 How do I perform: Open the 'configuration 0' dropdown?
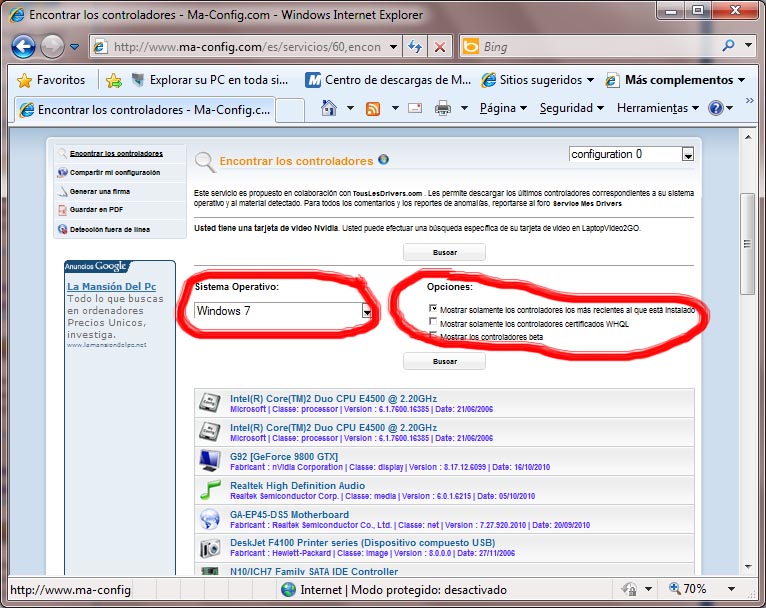(631, 154)
